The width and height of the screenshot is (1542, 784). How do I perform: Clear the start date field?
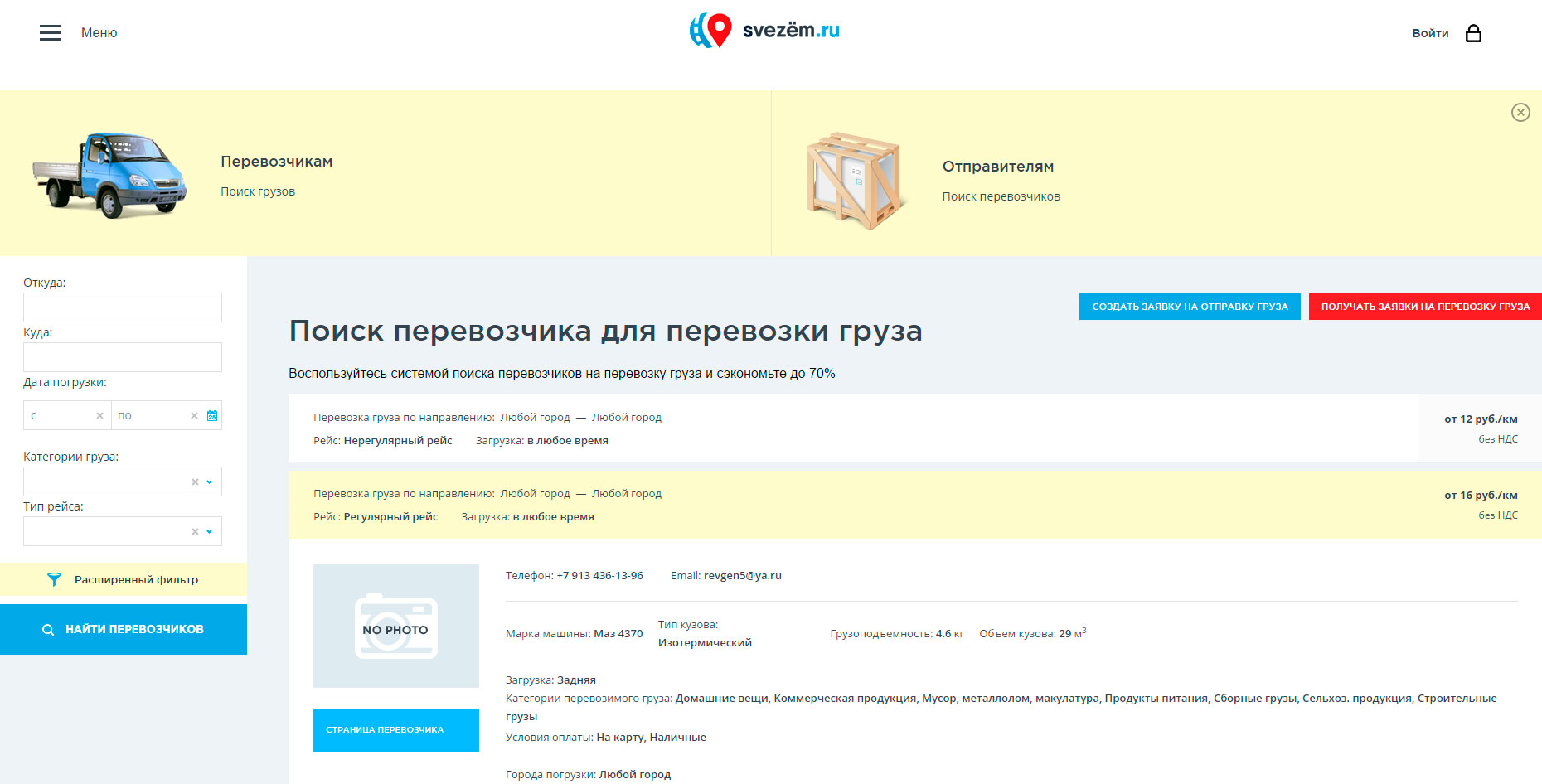(99, 415)
